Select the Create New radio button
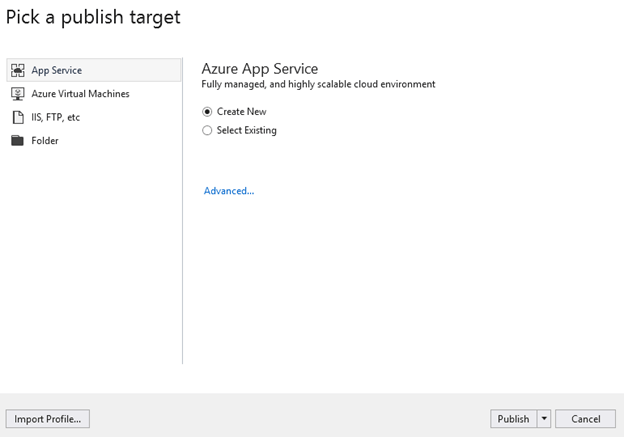 click(207, 112)
